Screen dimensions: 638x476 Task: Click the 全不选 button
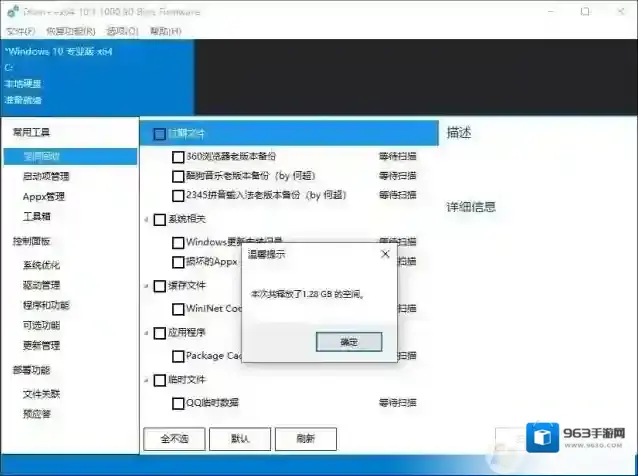[x=174, y=438]
